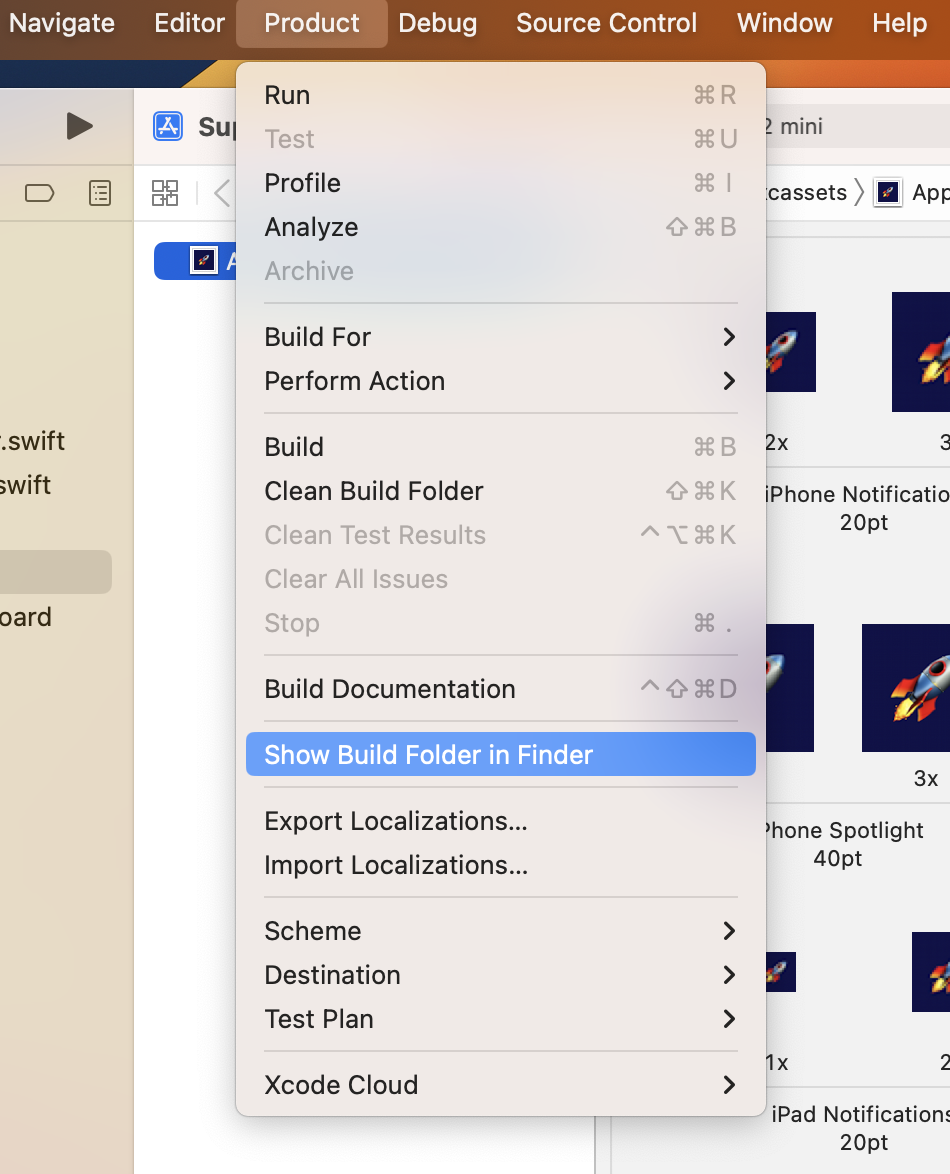Click the Run play button in toolbar
Screen dimensions: 950x1174
pyautogui.click(x=79, y=126)
